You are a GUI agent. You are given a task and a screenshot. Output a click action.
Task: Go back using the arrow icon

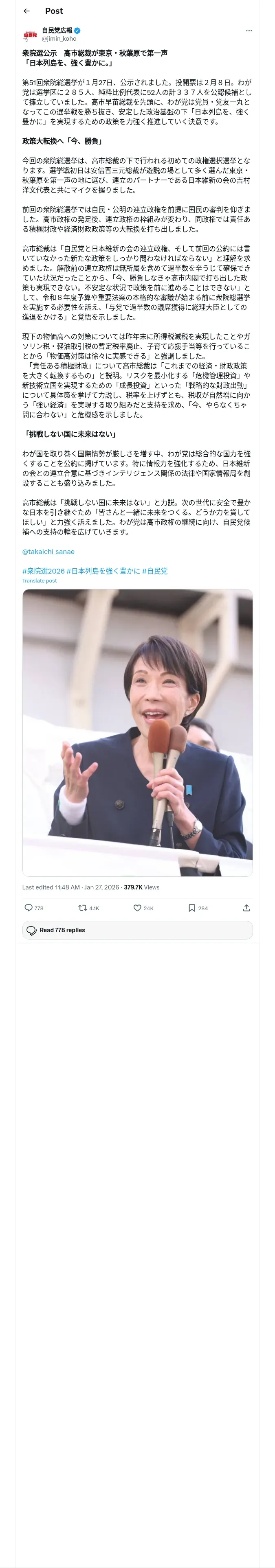(x=26, y=11)
